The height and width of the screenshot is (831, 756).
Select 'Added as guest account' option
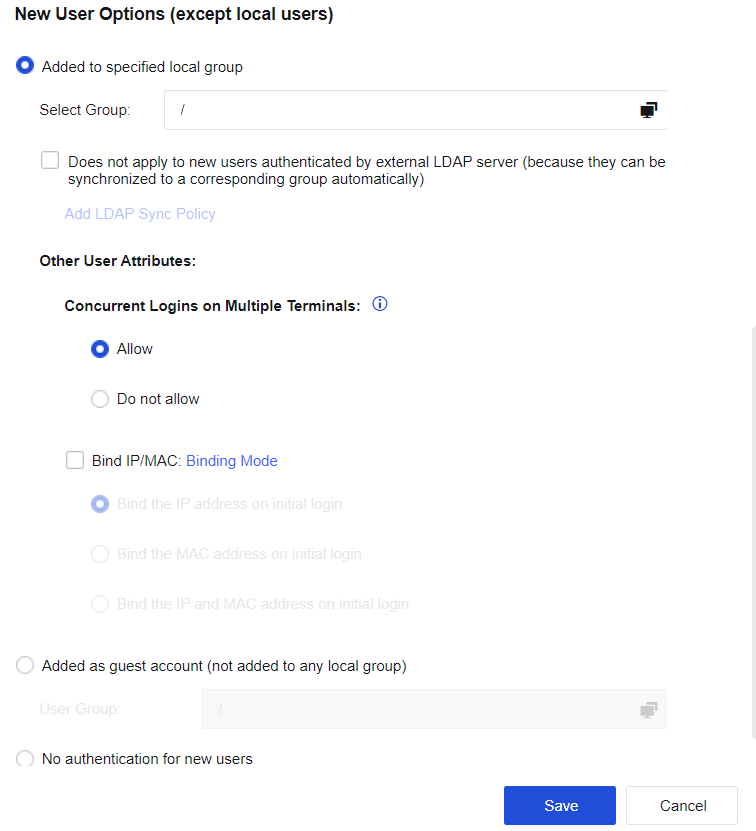26,666
